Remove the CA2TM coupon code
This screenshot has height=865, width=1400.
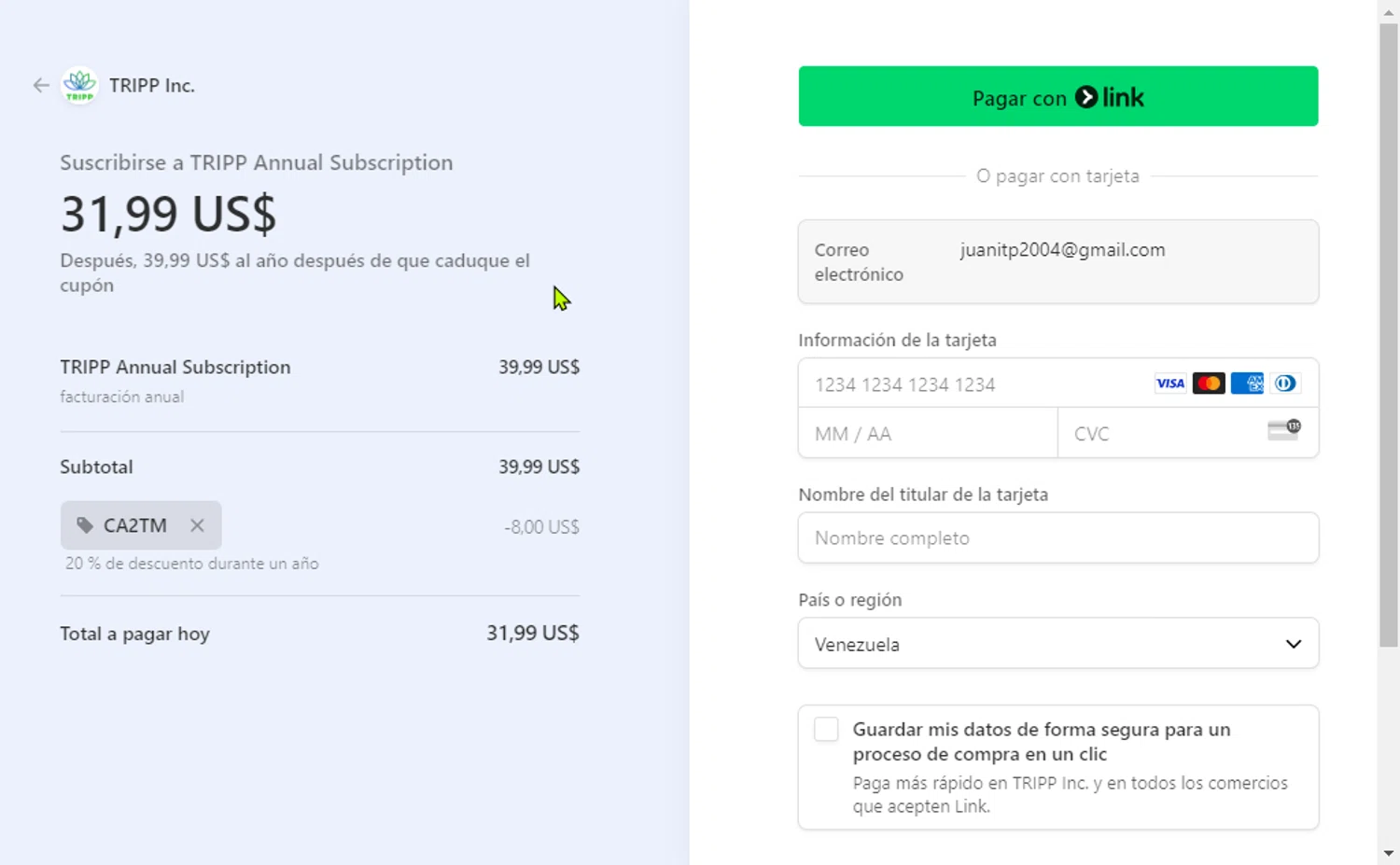pyautogui.click(x=197, y=525)
